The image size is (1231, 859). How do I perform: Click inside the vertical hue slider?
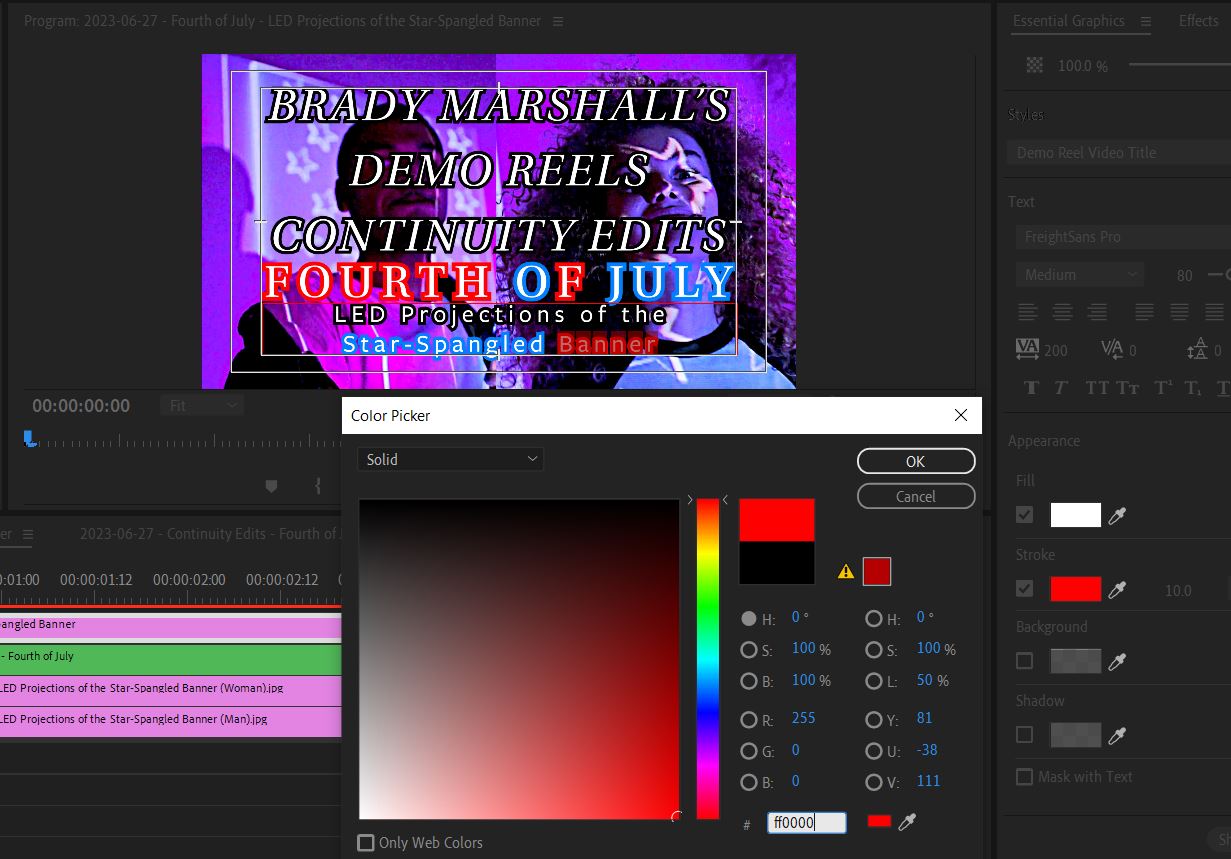[708, 658]
